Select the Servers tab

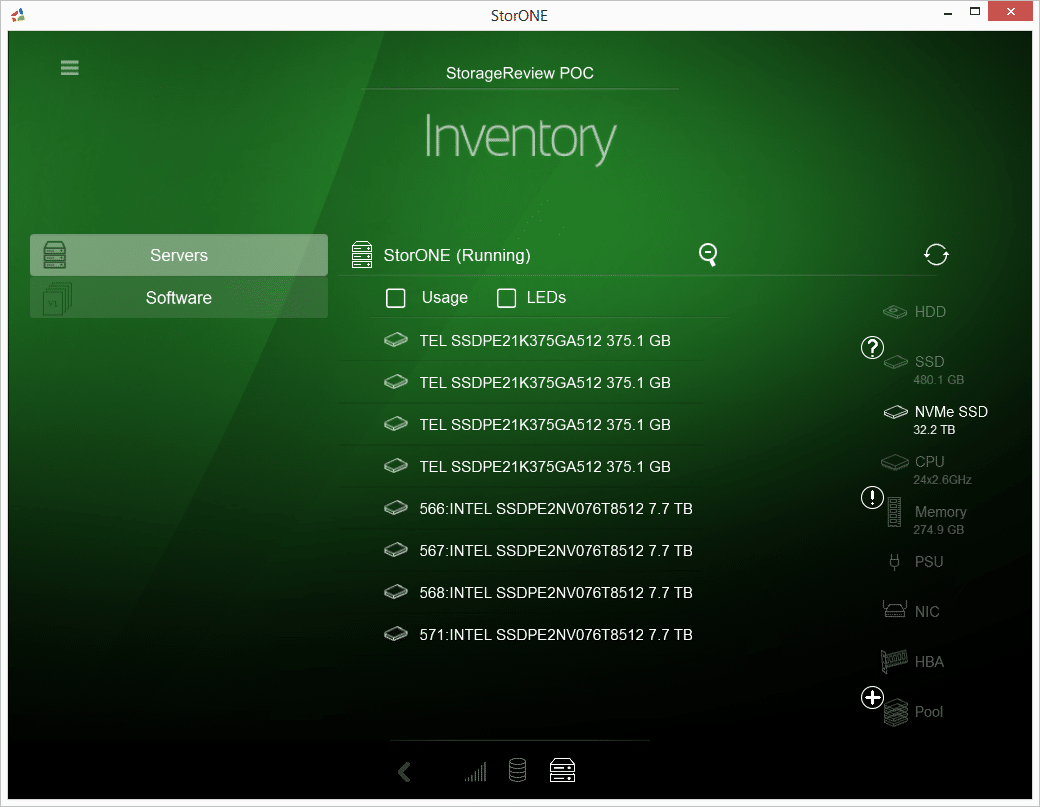coord(178,255)
